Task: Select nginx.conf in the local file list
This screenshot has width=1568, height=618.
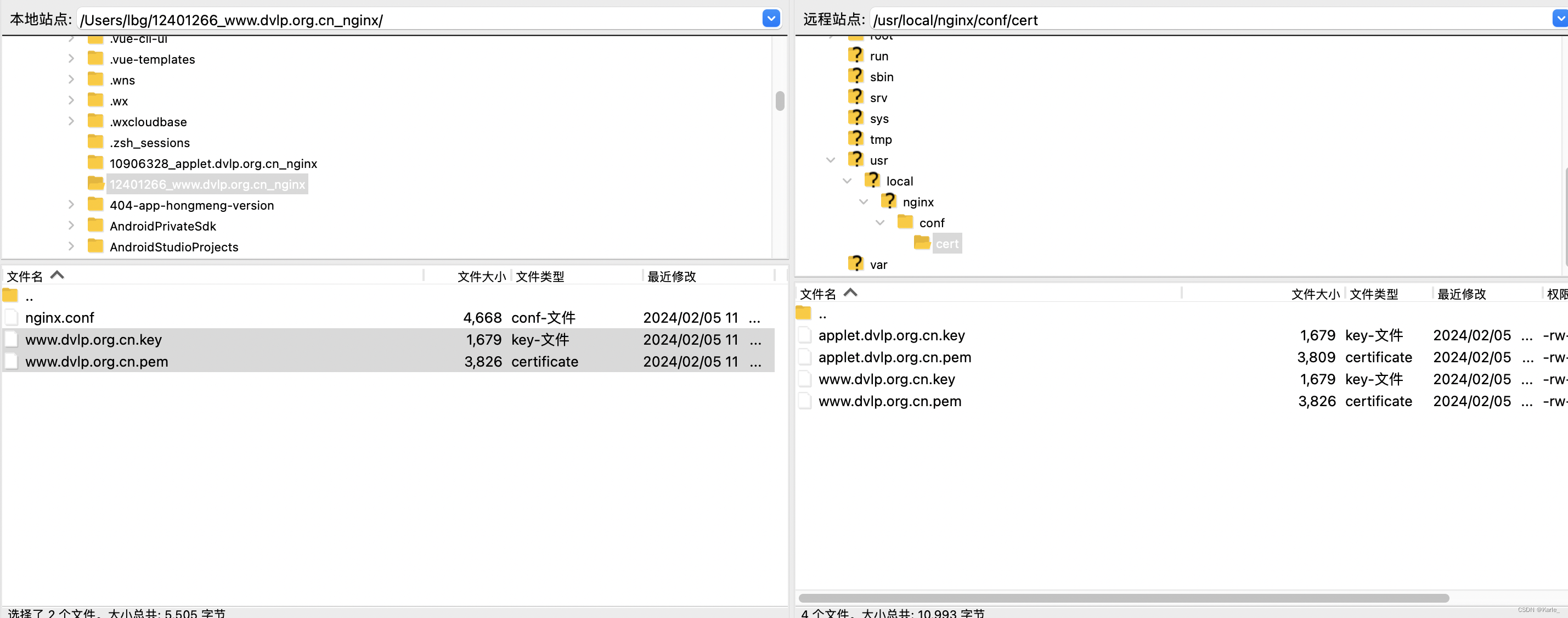Action: coord(388,317)
